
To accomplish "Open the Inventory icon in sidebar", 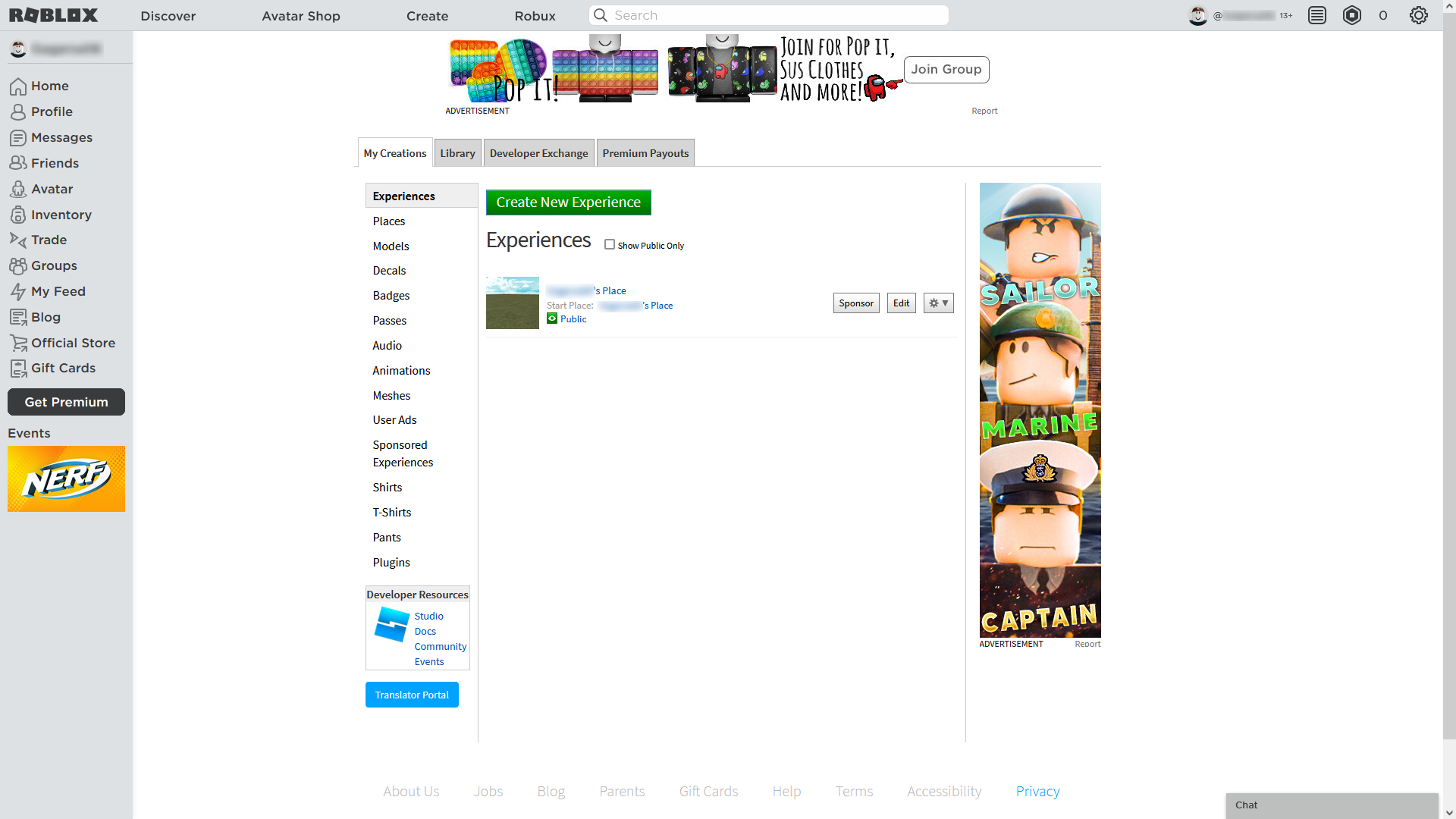I will [18, 214].
